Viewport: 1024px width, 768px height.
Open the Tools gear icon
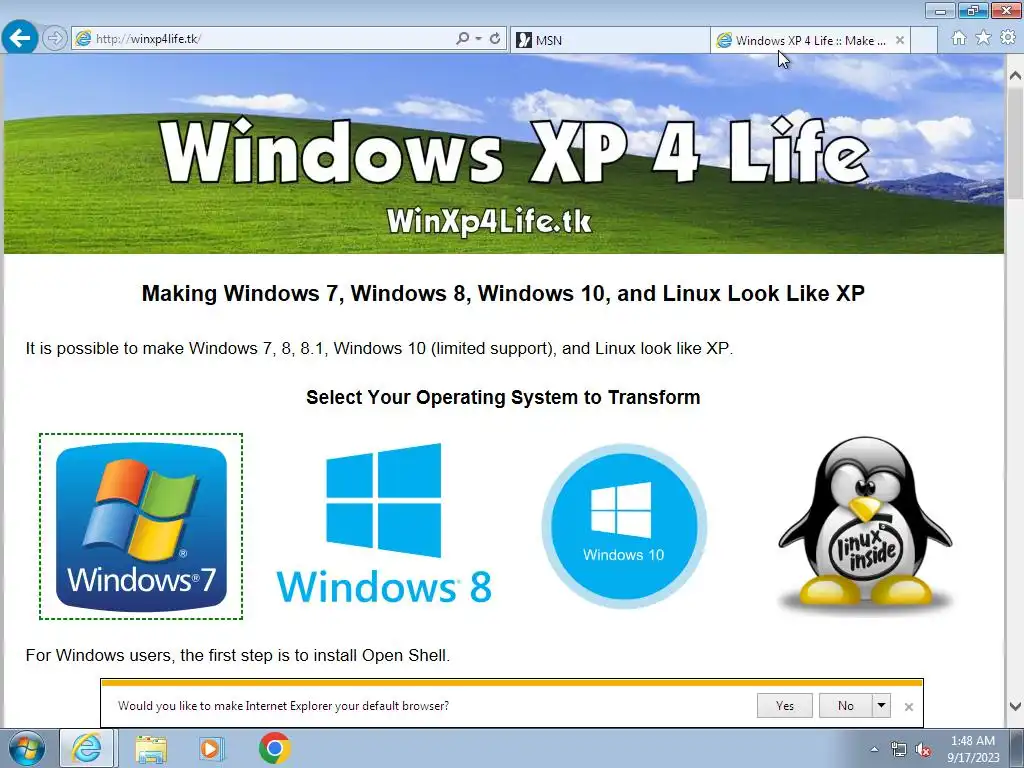point(1008,38)
